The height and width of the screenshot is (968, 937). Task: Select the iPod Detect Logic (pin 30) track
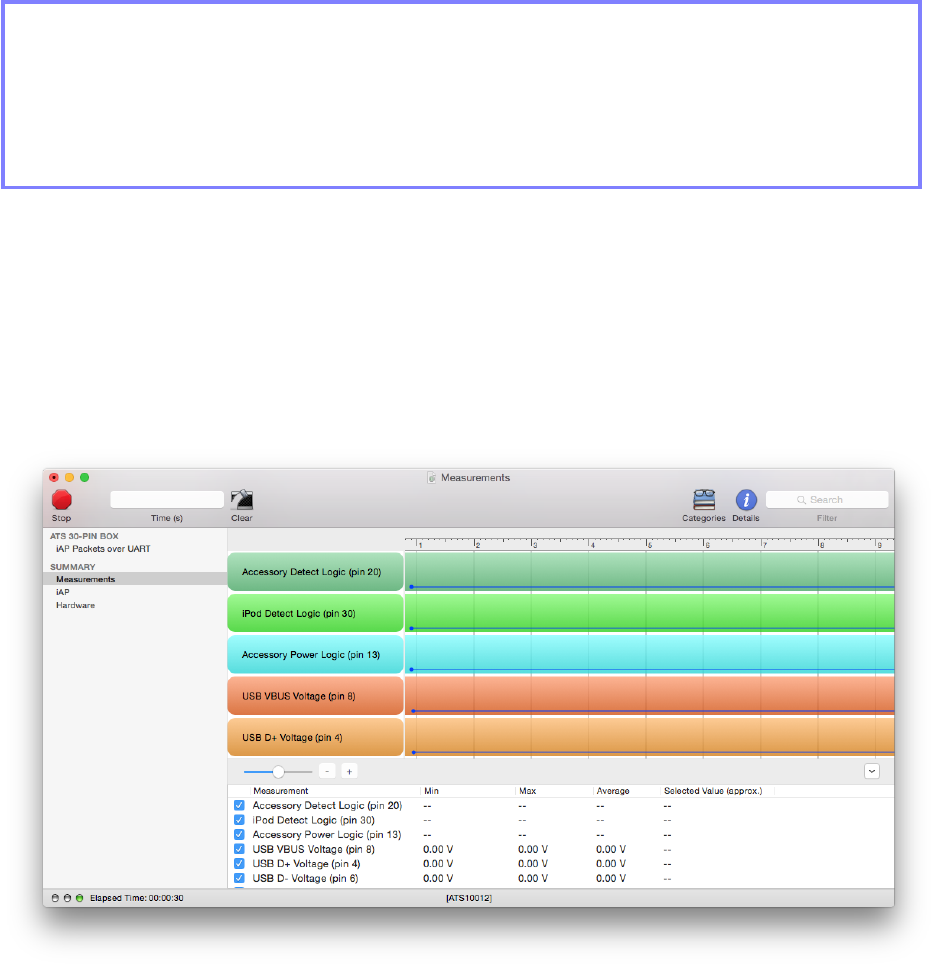pos(315,613)
